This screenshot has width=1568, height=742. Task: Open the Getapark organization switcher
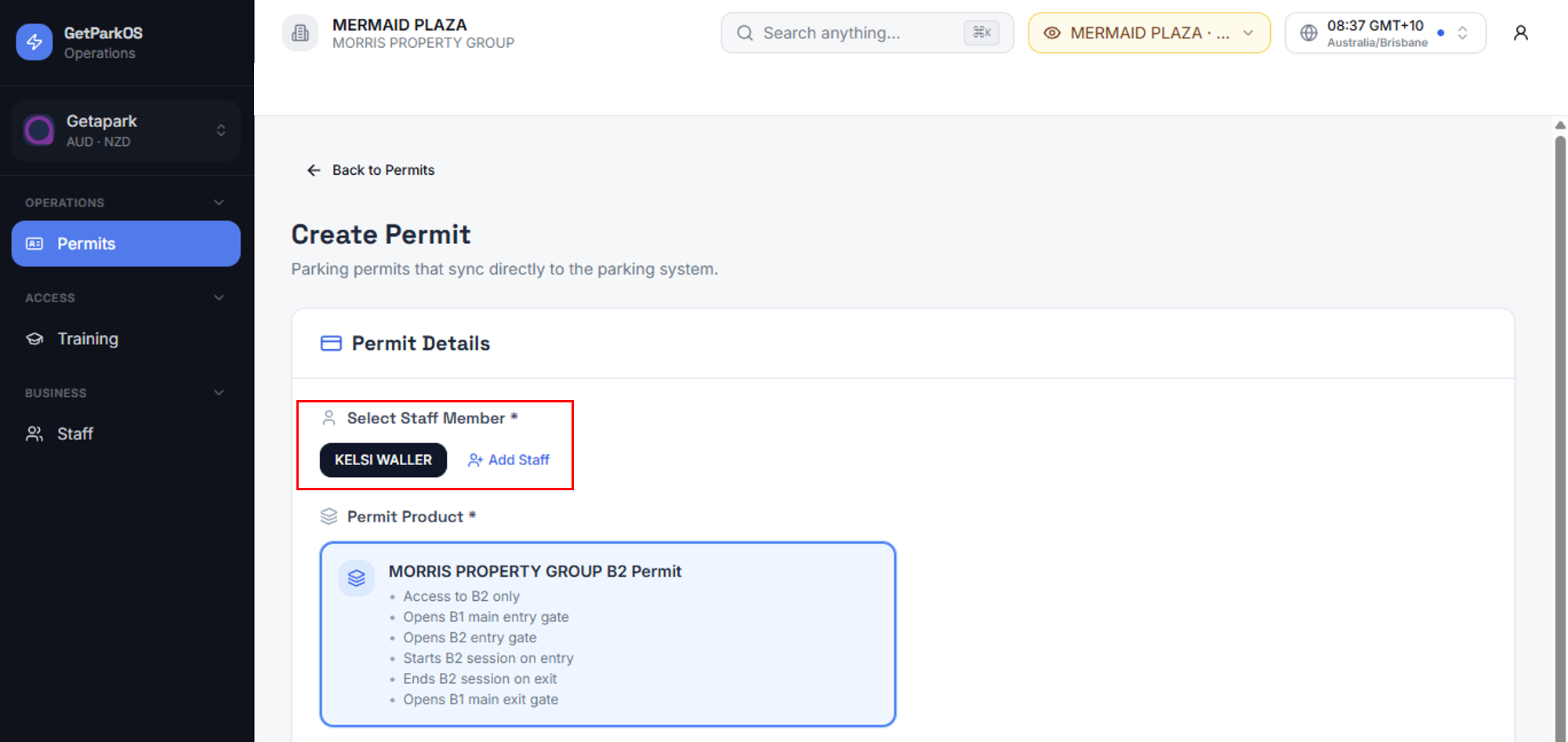[126, 130]
